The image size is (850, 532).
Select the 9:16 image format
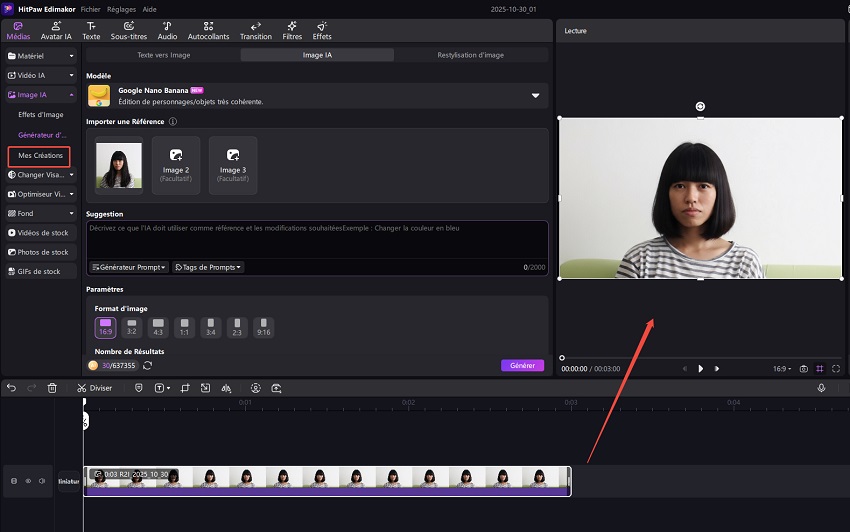click(263, 328)
